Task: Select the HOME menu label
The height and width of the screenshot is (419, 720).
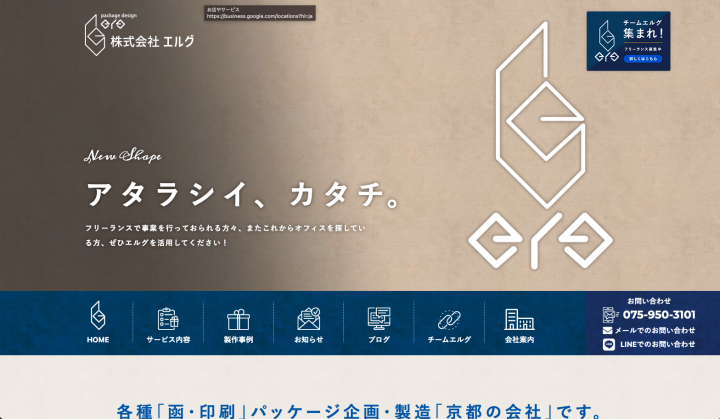Action: coord(98,340)
